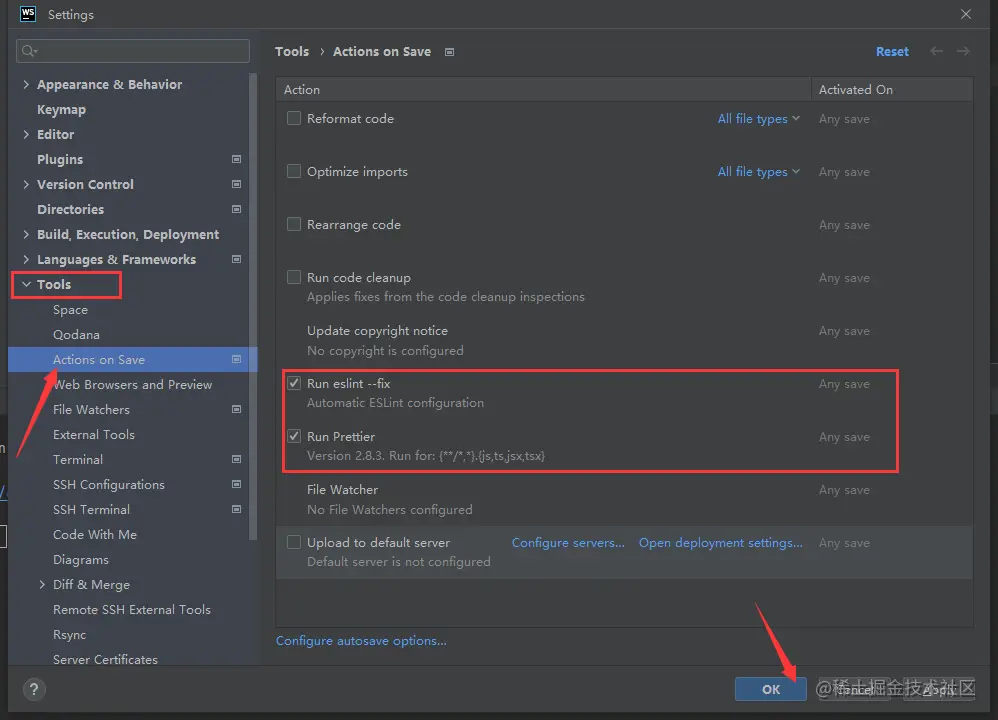998x720 pixels.
Task: Click the Reset link
Action: click(892, 52)
